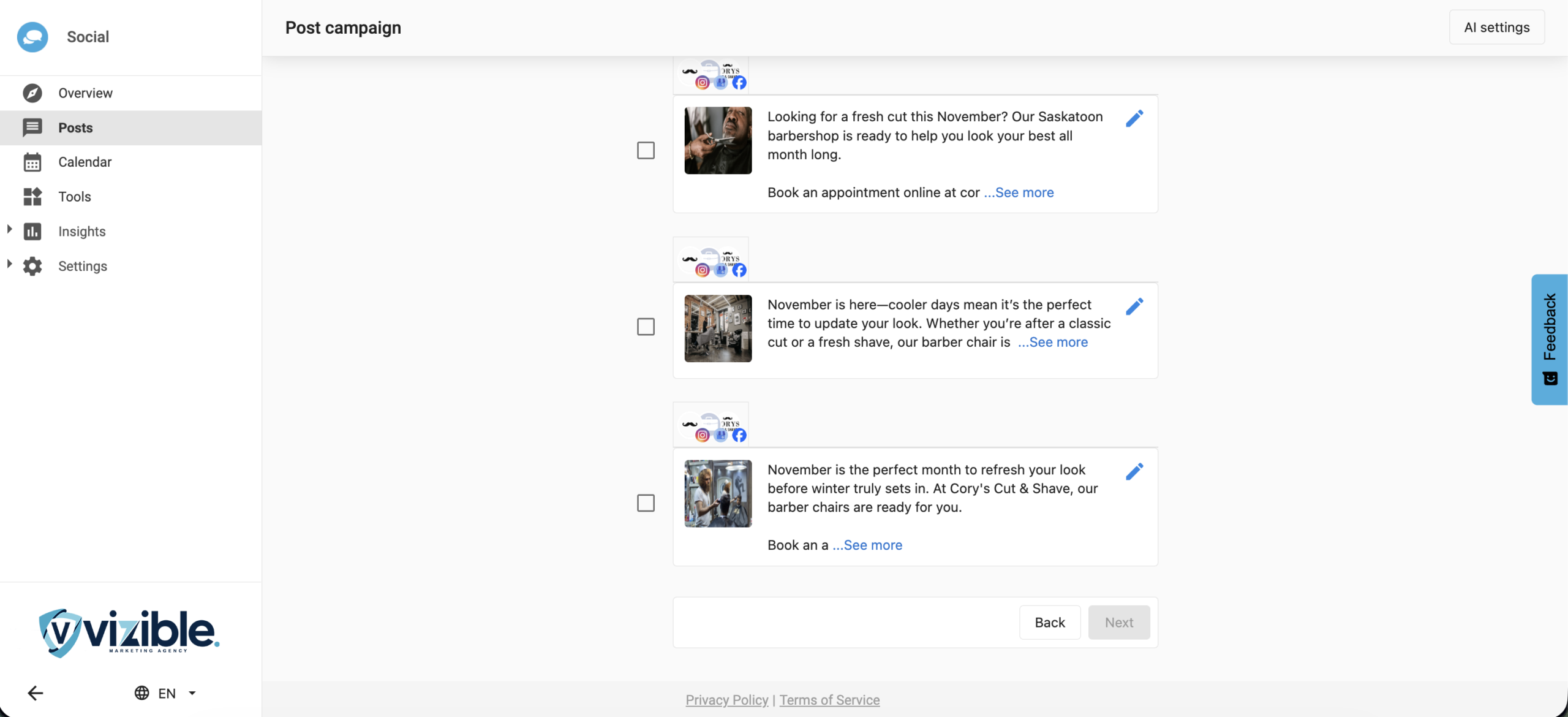
Task: Check the 'November is here' post checkbox
Action: click(646, 327)
